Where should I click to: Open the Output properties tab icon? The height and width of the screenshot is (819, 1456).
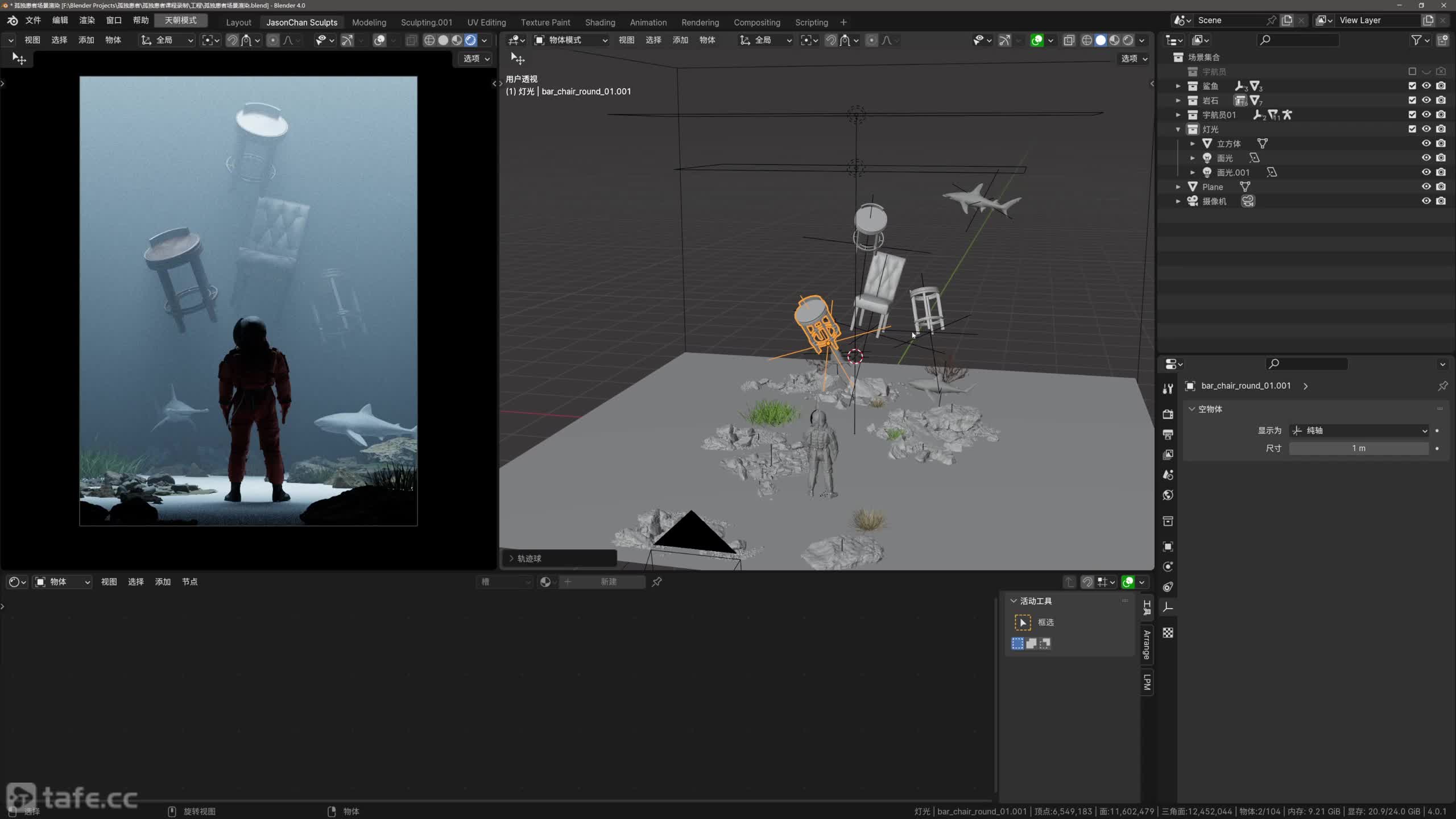pyautogui.click(x=1168, y=435)
